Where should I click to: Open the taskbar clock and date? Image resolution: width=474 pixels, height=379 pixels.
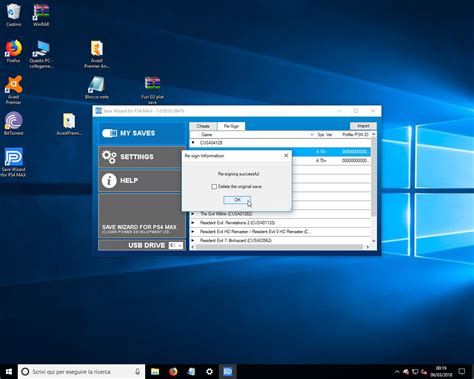click(441, 371)
